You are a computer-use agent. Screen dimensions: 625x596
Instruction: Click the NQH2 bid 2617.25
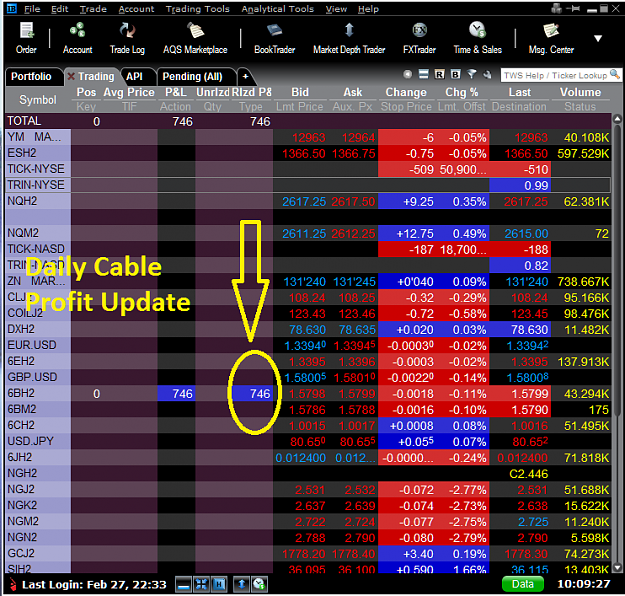[x=304, y=201]
